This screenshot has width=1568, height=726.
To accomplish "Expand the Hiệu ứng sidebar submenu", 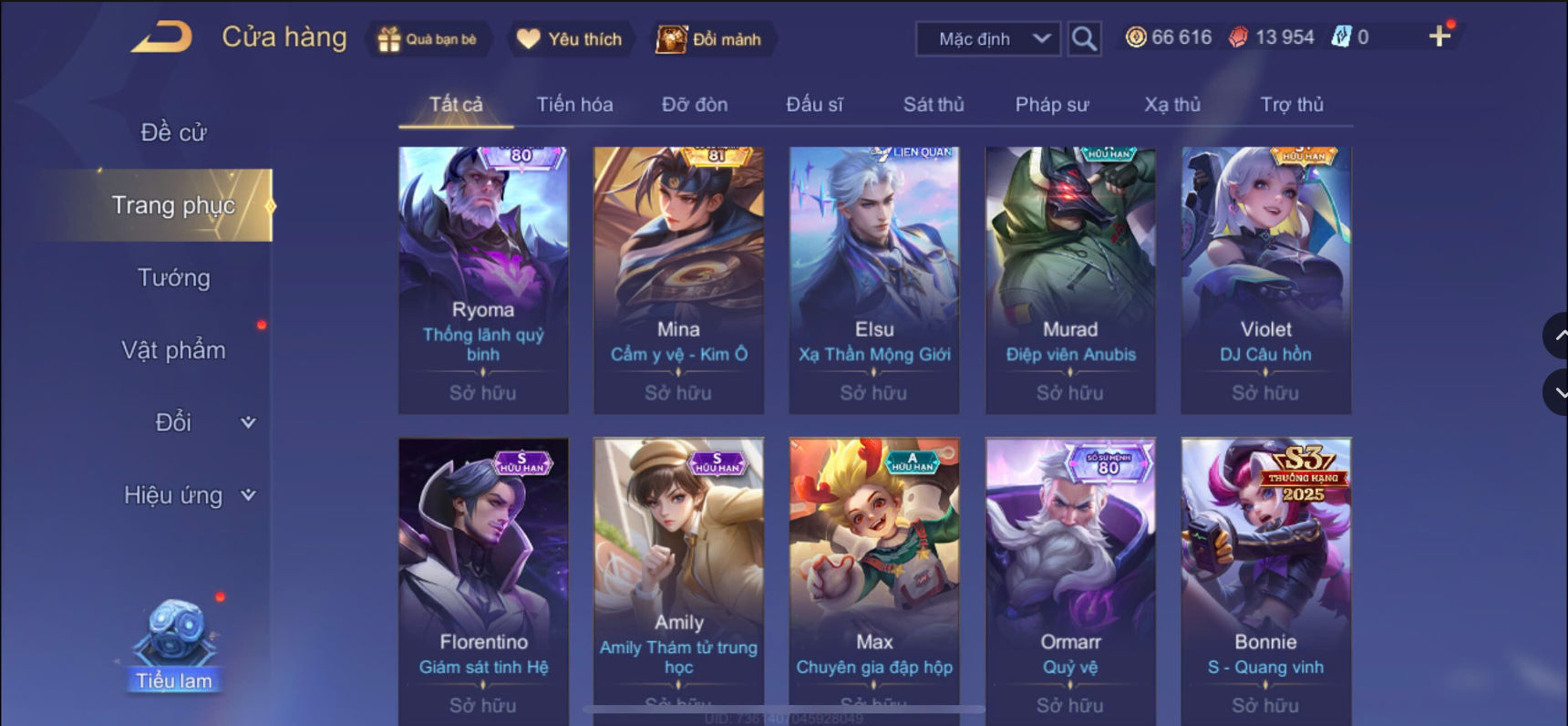I will (248, 495).
